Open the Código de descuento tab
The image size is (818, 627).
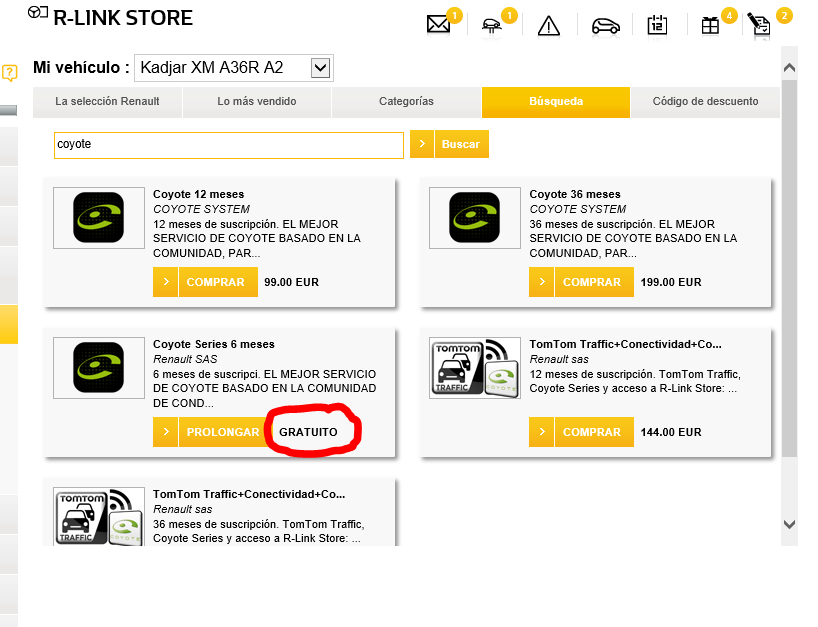pyautogui.click(x=705, y=102)
